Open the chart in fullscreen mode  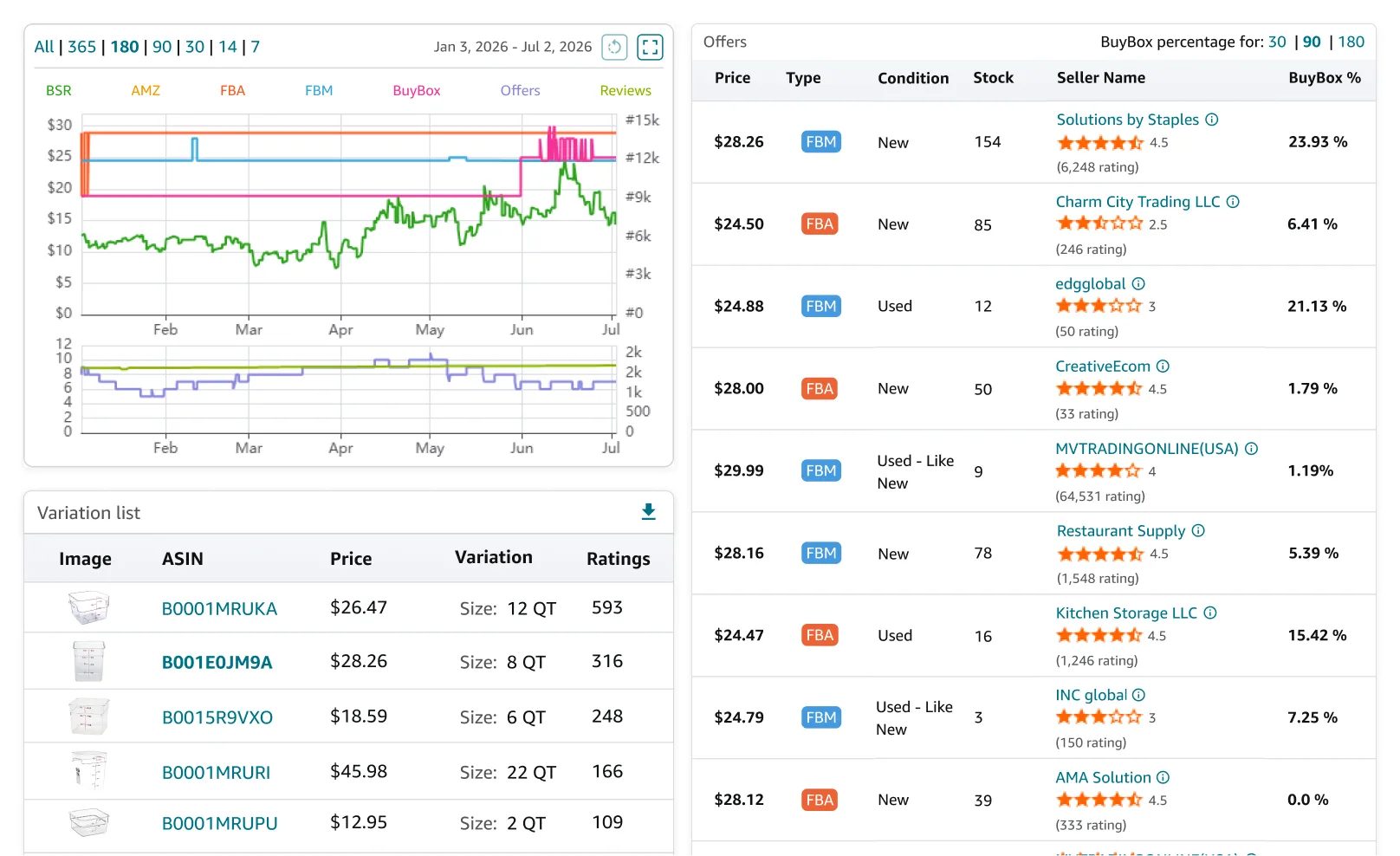click(650, 47)
